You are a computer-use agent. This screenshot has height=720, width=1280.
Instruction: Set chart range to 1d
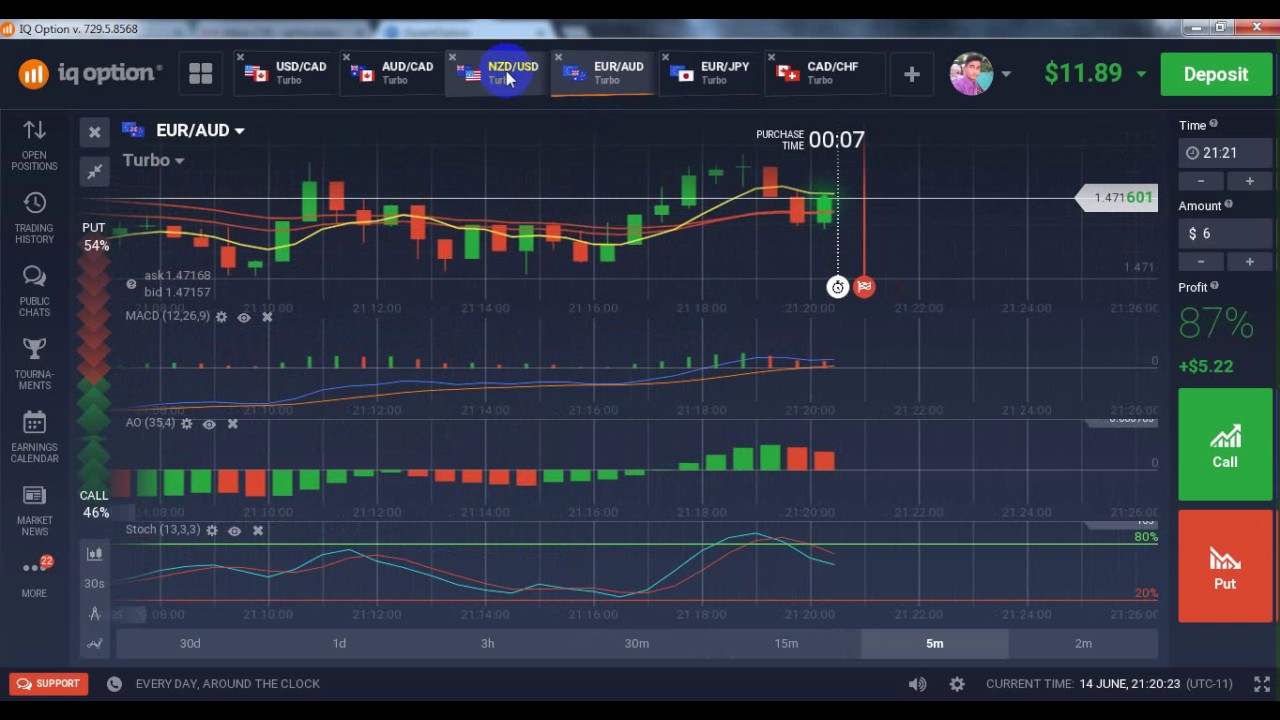339,644
